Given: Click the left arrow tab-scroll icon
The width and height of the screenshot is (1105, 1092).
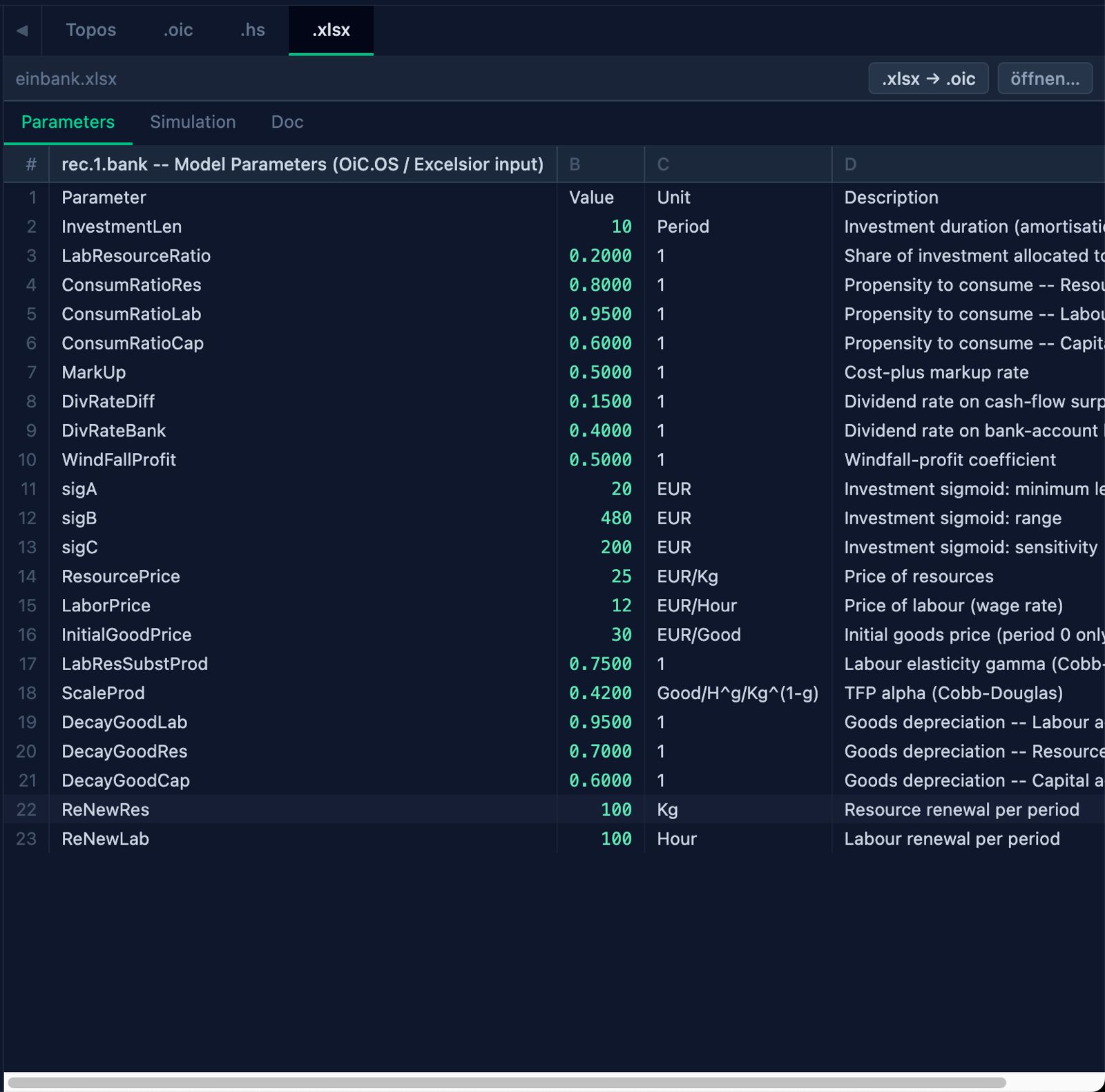Looking at the screenshot, I should [22, 30].
